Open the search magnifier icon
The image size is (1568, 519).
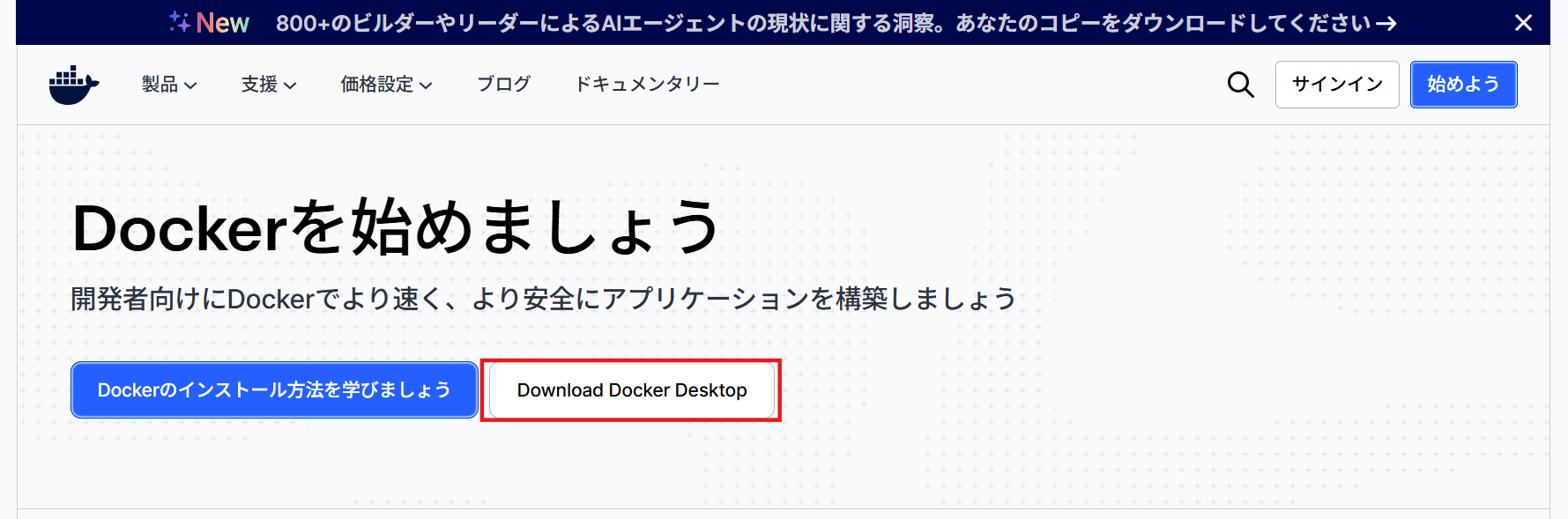1240,85
